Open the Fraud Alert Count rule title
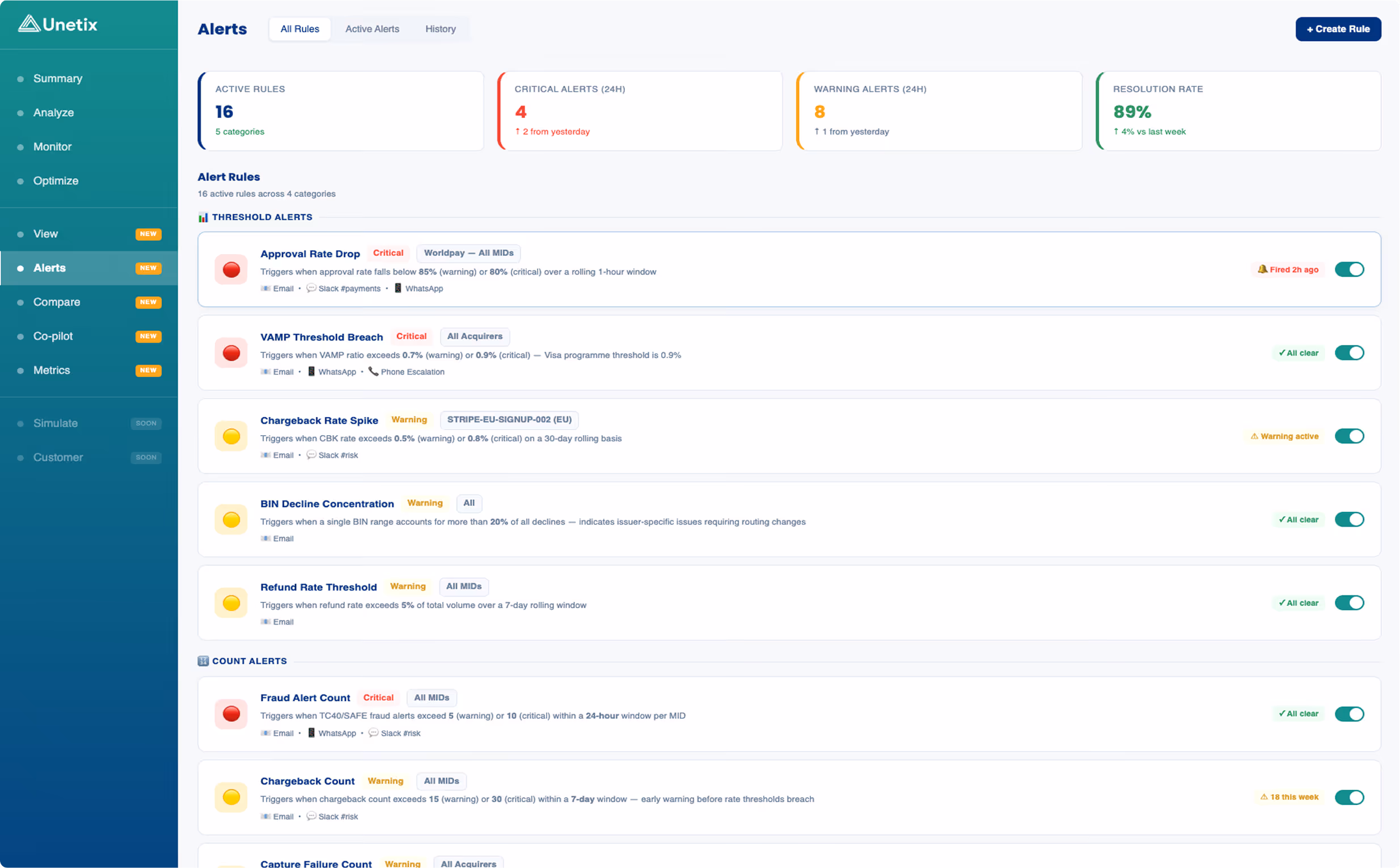1400x868 pixels. [x=305, y=697]
